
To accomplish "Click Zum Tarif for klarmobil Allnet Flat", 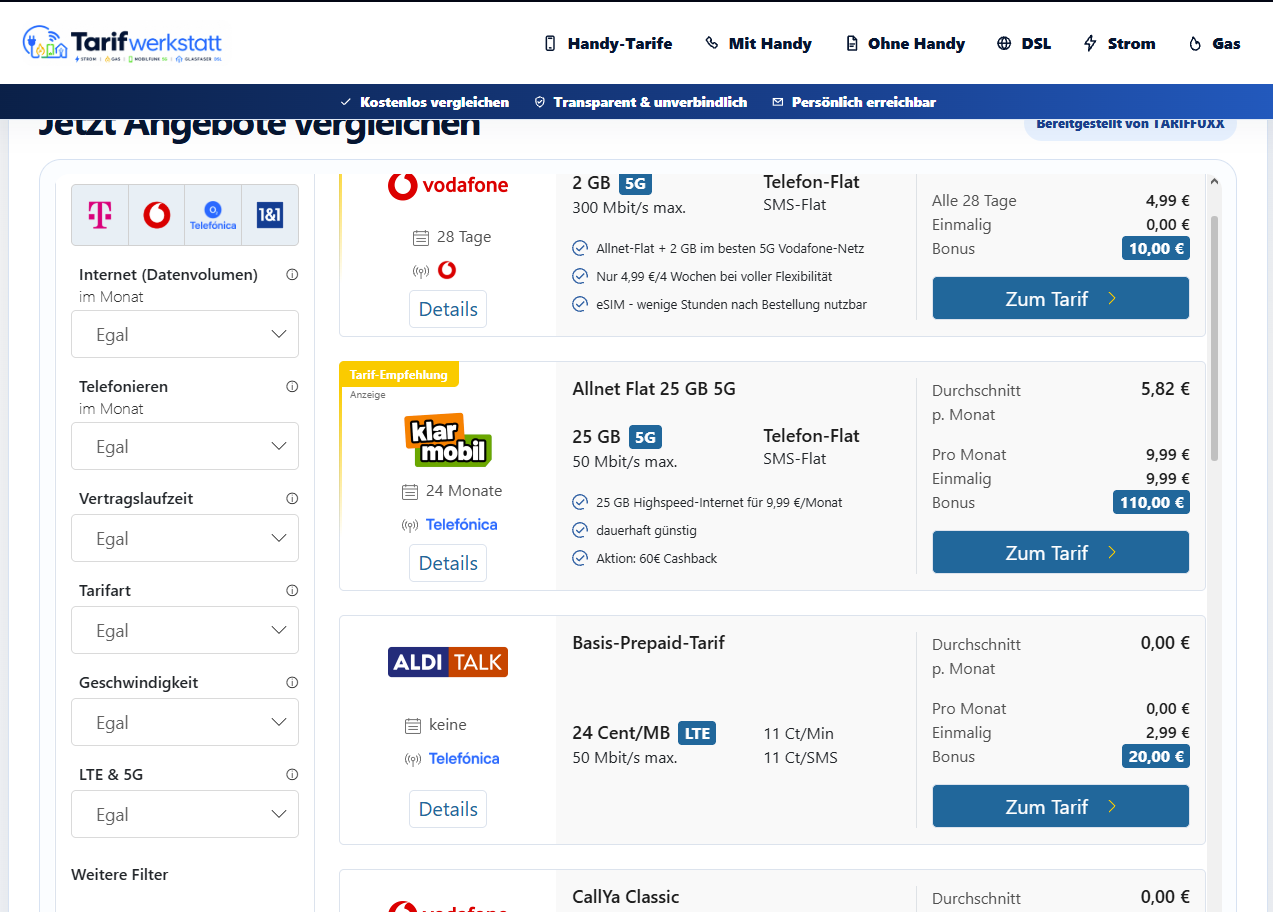I will [1061, 552].
